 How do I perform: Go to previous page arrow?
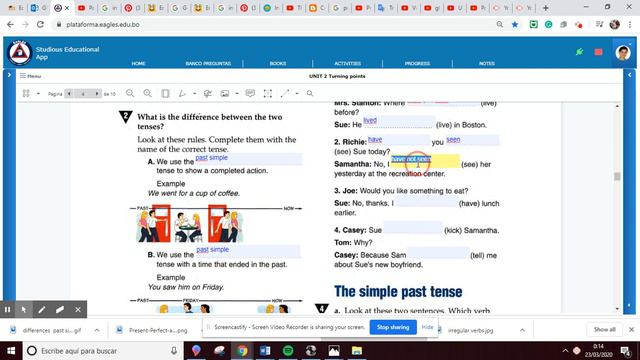(x=69, y=93)
